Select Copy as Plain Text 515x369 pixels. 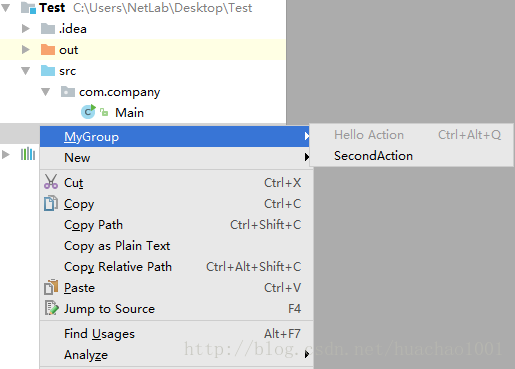(176, 246)
